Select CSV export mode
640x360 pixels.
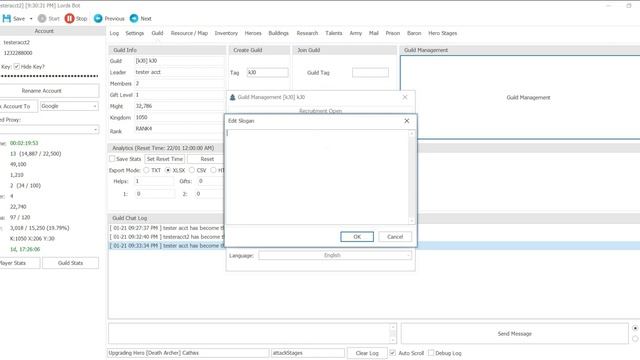point(191,170)
